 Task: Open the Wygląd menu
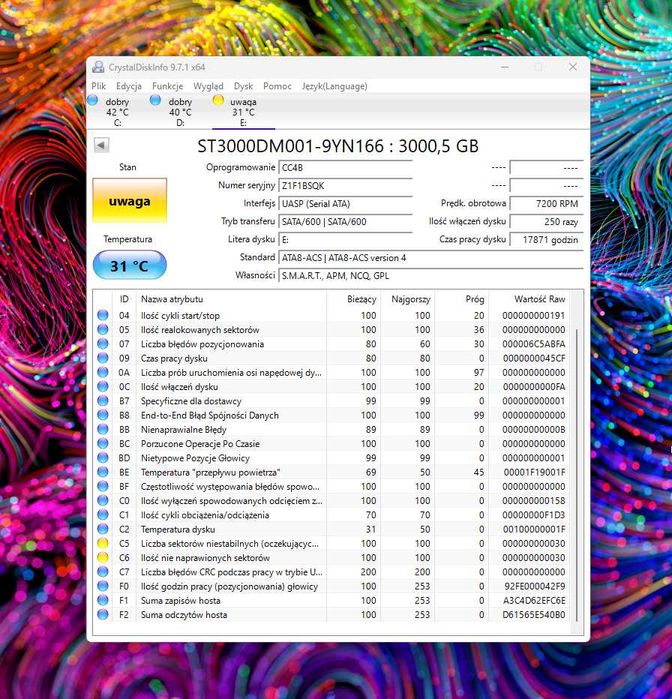click(x=208, y=86)
